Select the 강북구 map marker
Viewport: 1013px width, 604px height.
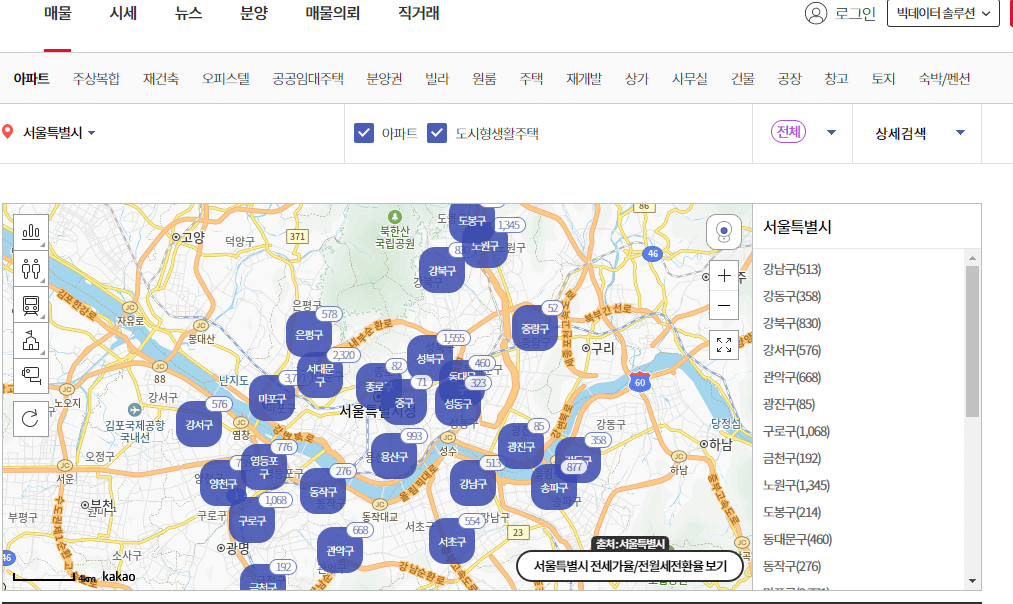[x=442, y=270]
